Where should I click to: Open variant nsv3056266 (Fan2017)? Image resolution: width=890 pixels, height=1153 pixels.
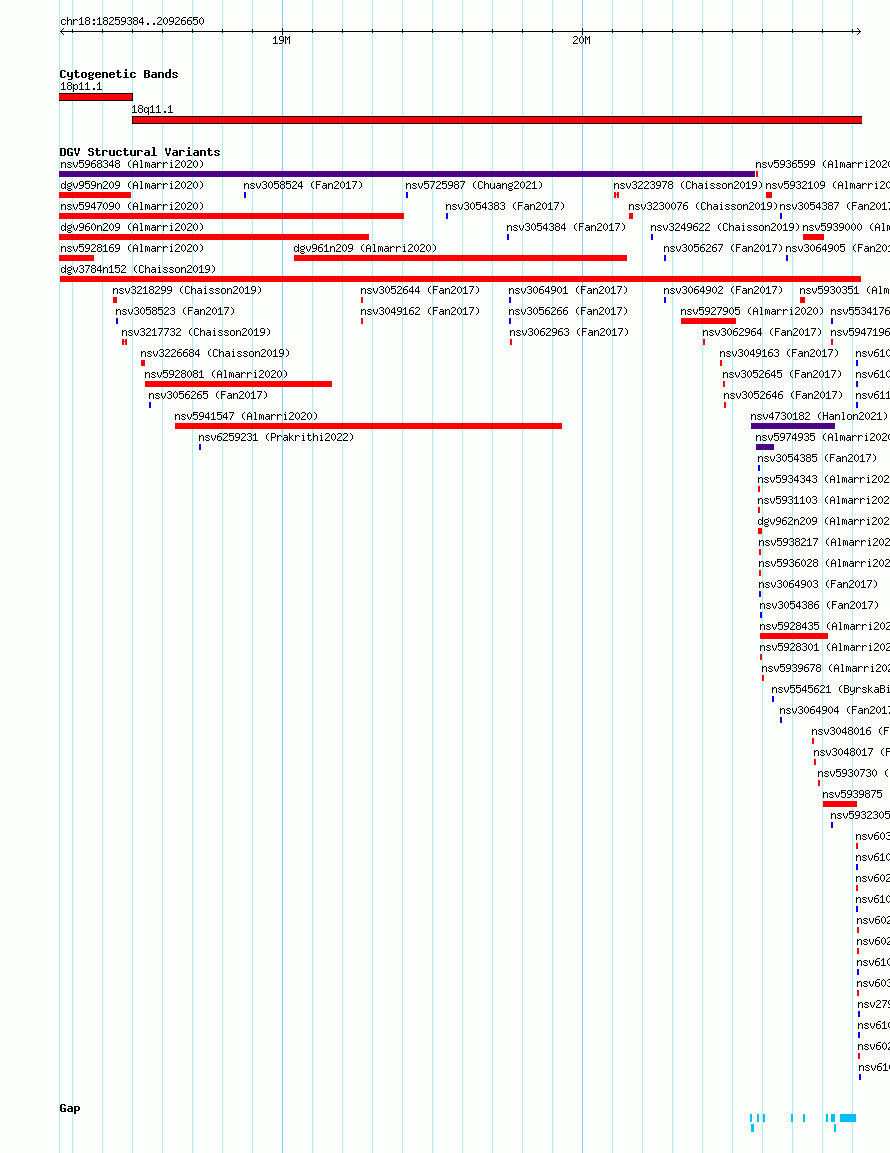click(569, 311)
